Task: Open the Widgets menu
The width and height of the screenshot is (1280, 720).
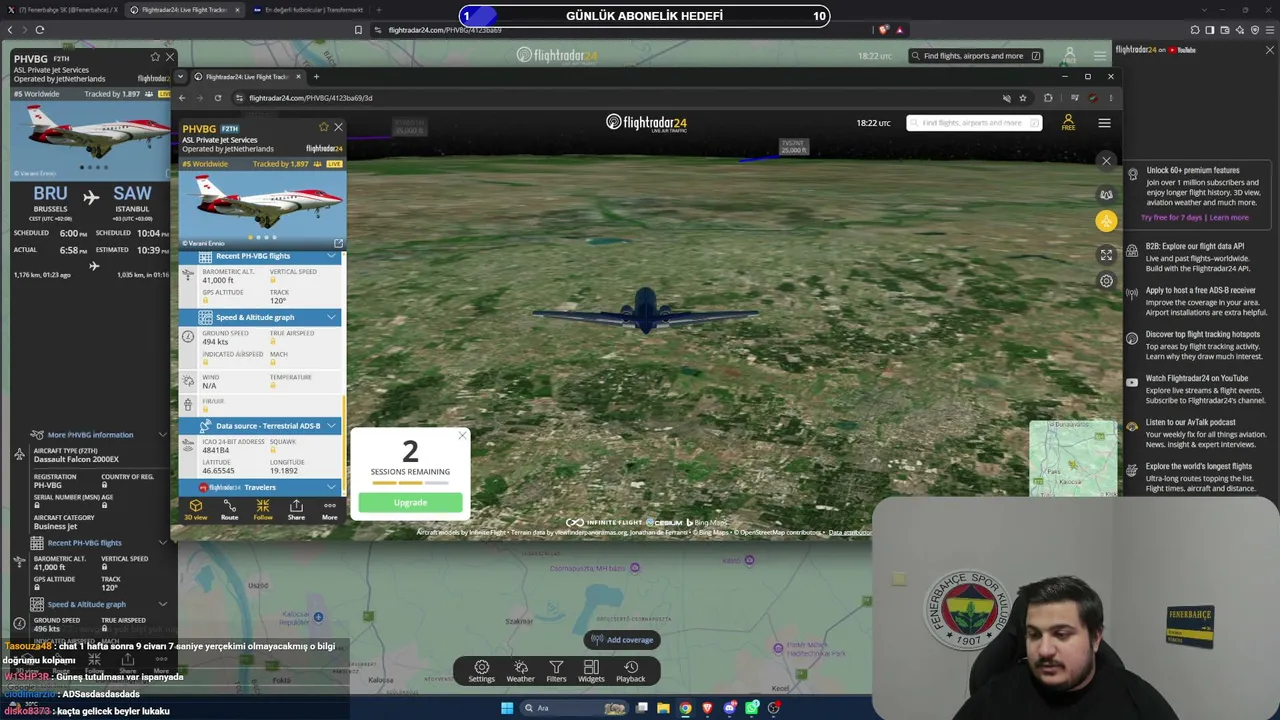Action: (x=591, y=671)
